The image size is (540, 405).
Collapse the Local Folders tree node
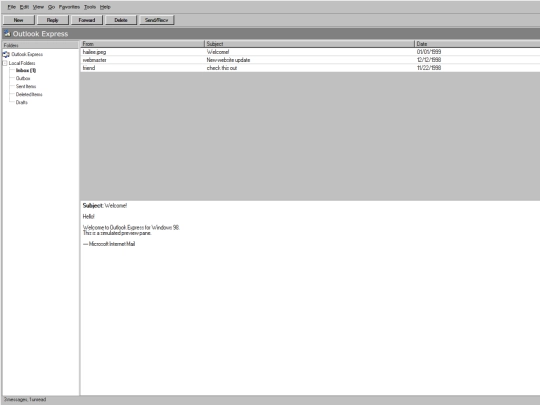(5, 63)
